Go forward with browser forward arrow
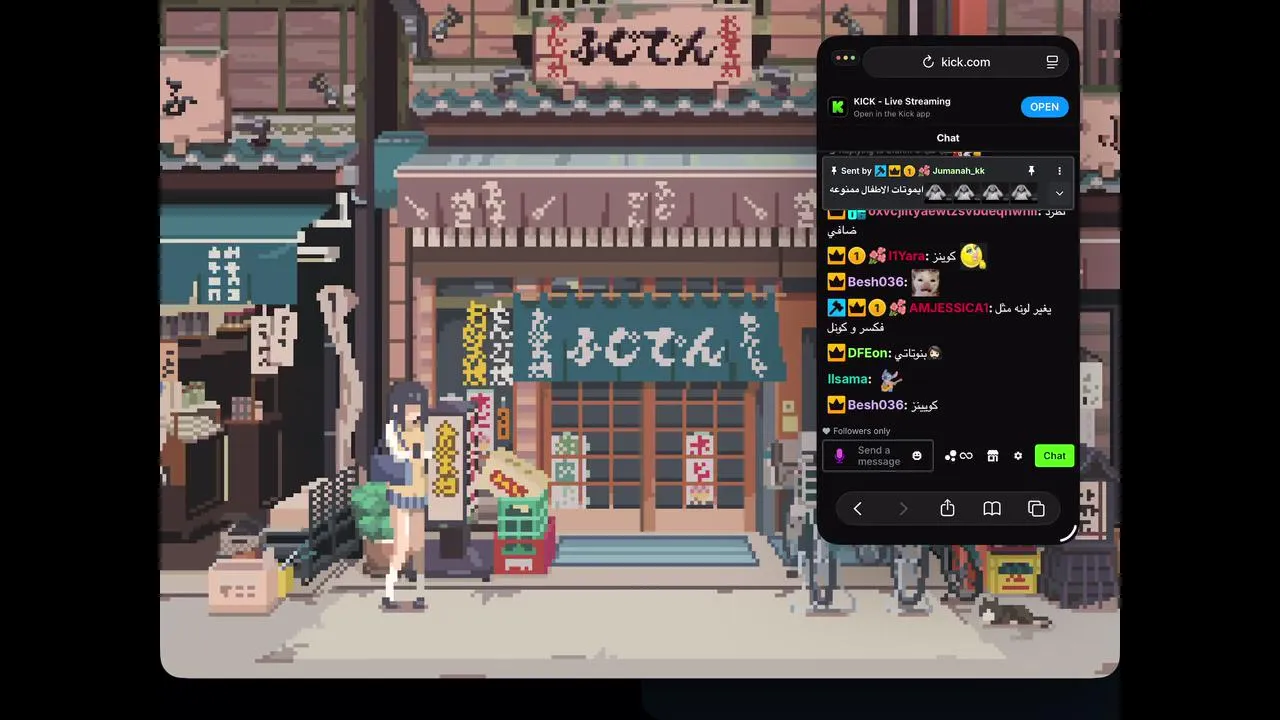 click(903, 509)
